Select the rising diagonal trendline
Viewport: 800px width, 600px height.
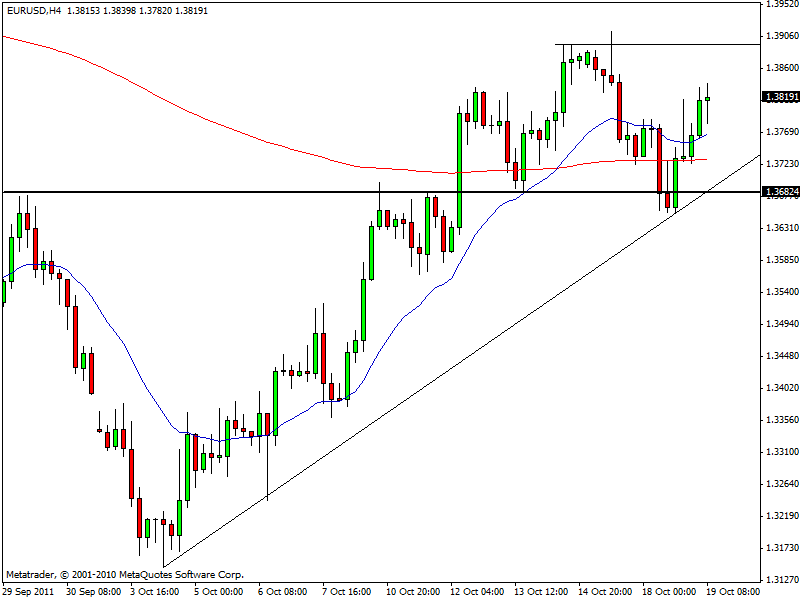click(x=400, y=400)
